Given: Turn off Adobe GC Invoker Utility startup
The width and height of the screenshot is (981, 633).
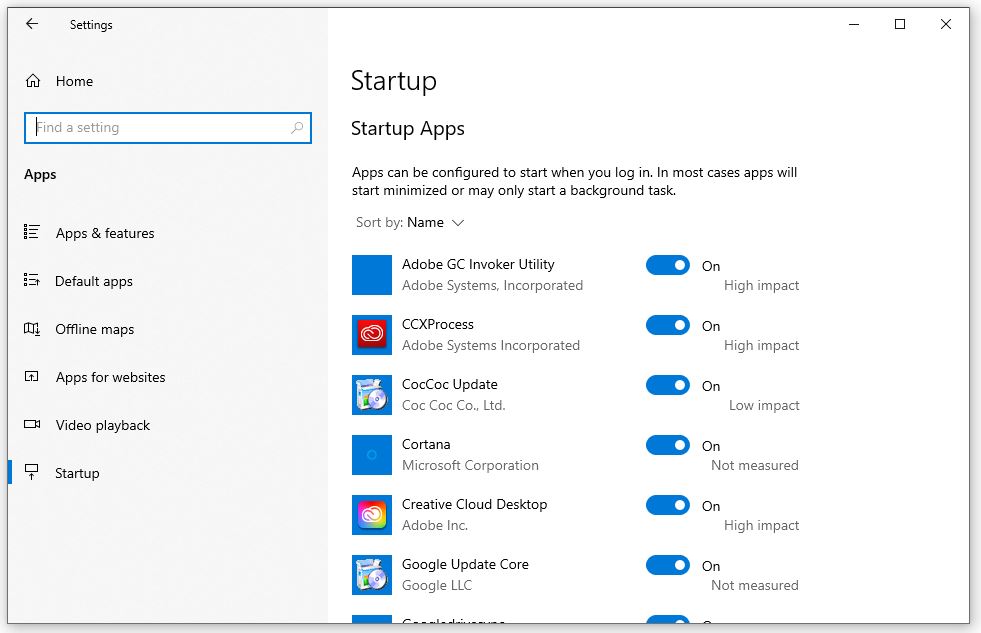Looking at the screenshot, I should (x=668, y=265).
